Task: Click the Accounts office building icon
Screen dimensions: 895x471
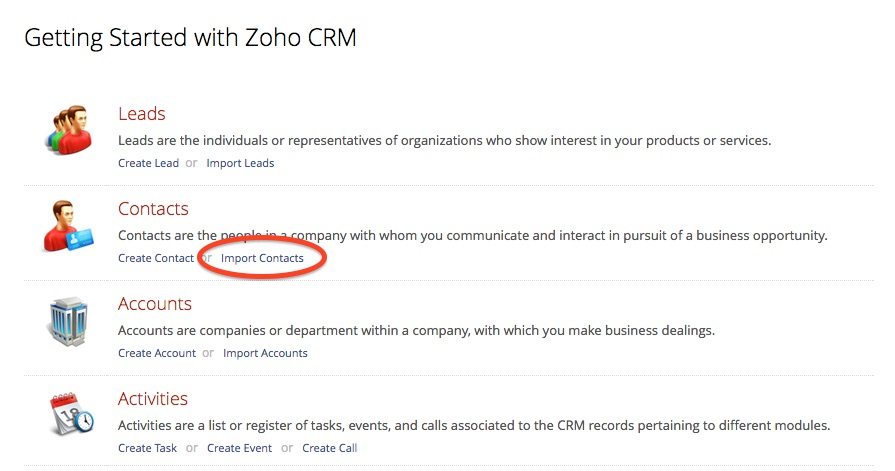Action: (68, 321)
